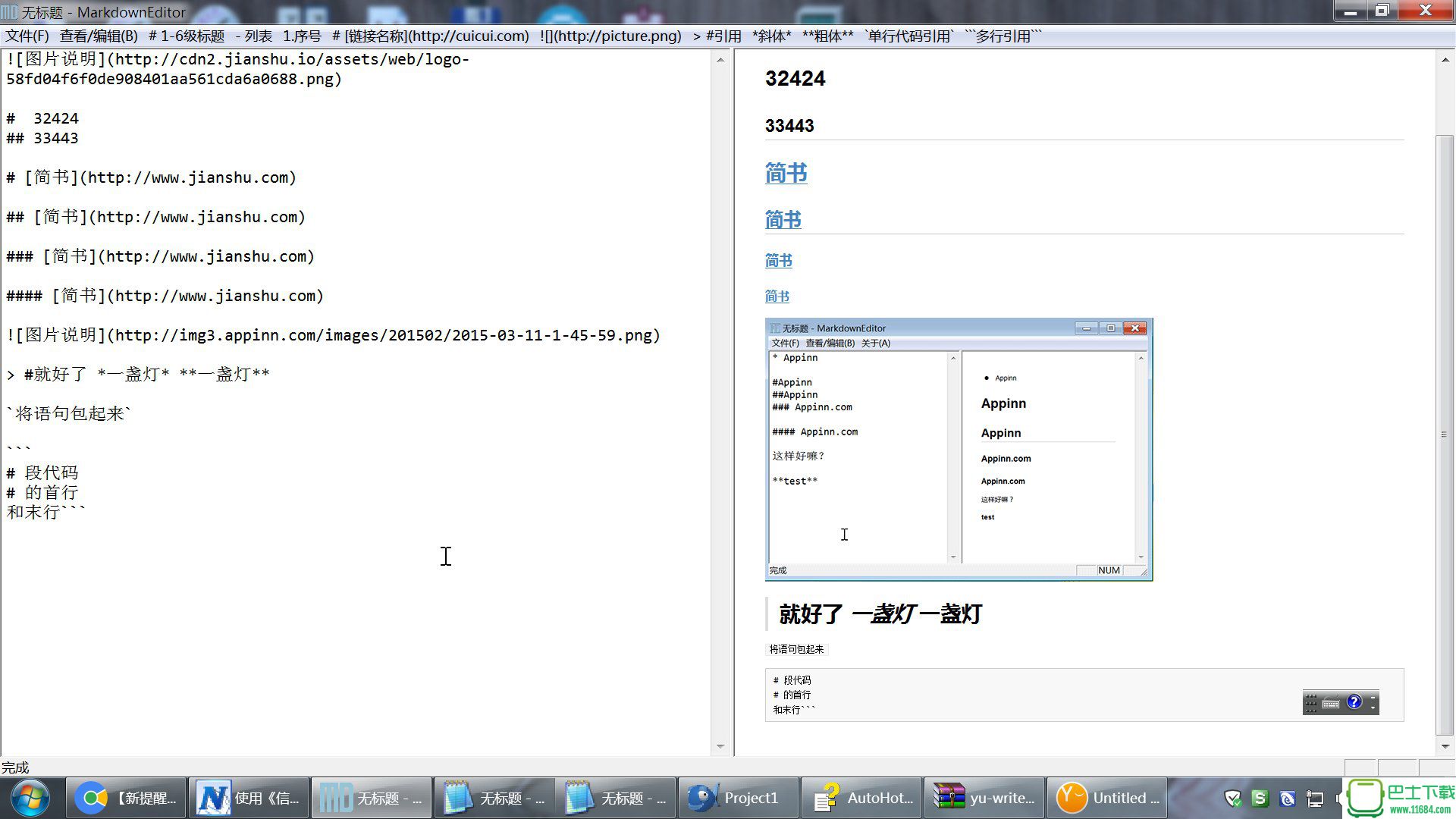The height and width of the screenshot is (819, 1456).
Task: Insert blockquote with '> #引用'
Action: click(x=717, y=36)
